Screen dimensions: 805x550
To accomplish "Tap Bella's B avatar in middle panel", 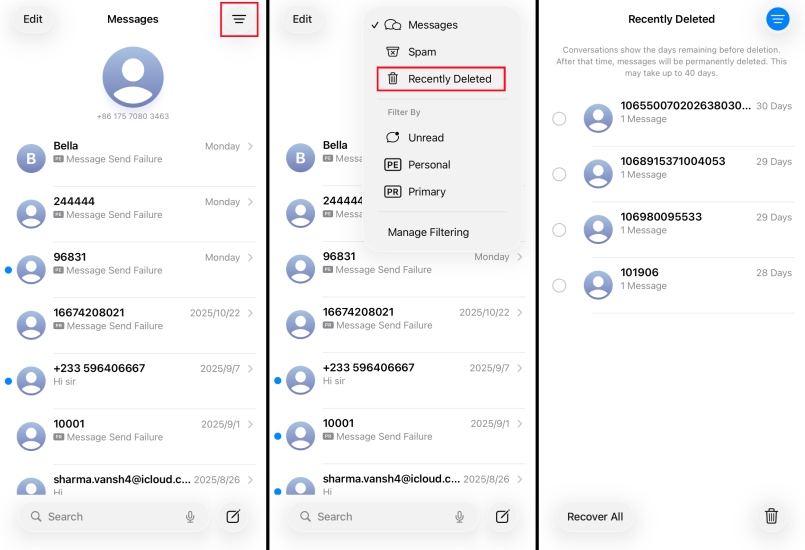I will pyautogui.click(x=300, y=158).
